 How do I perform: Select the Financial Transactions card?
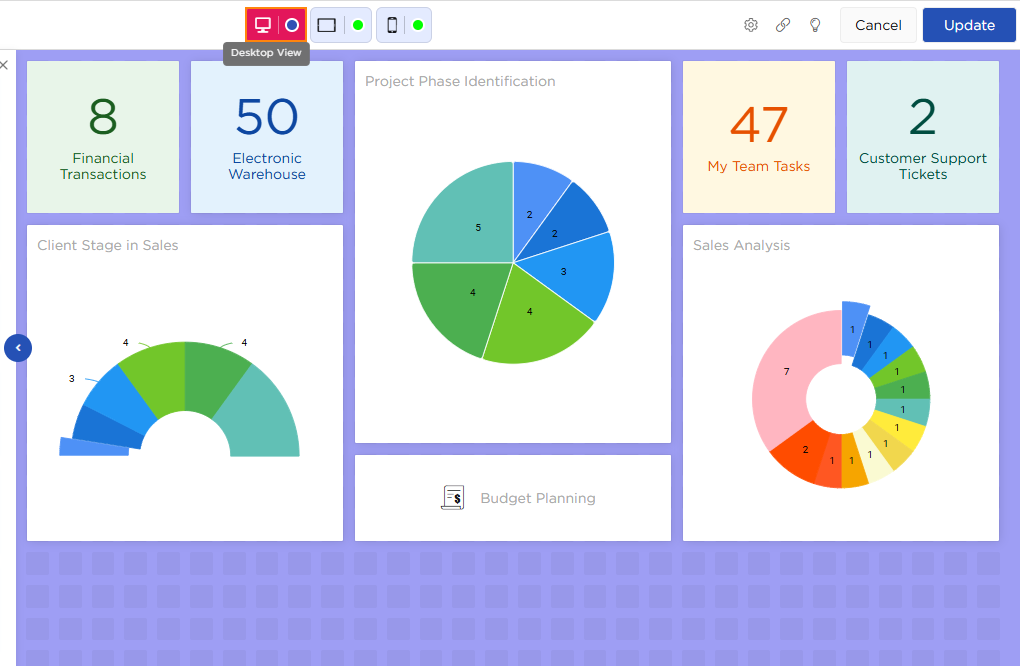103,137
